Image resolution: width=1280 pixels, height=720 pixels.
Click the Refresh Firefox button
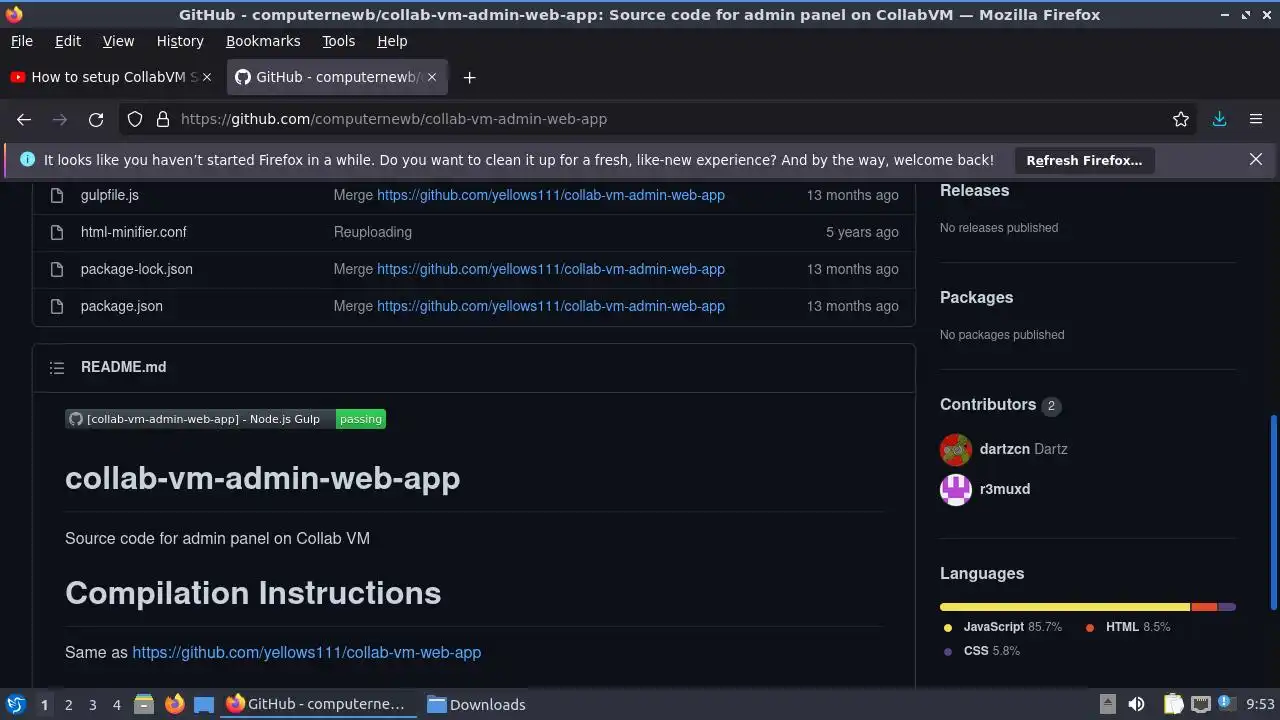pos(1084,160)
